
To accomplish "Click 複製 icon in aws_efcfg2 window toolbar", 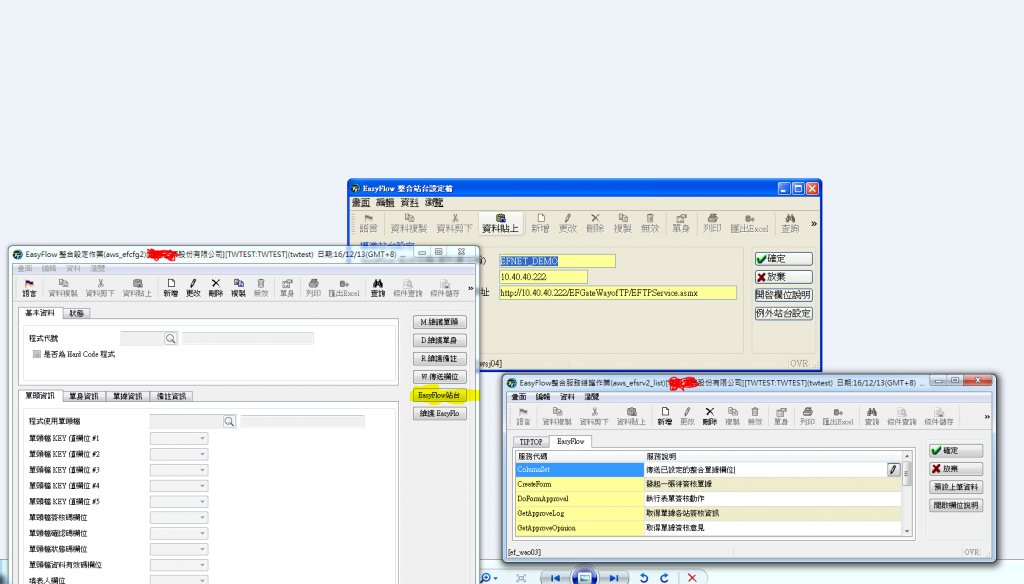I will click(x=238, y=287).
